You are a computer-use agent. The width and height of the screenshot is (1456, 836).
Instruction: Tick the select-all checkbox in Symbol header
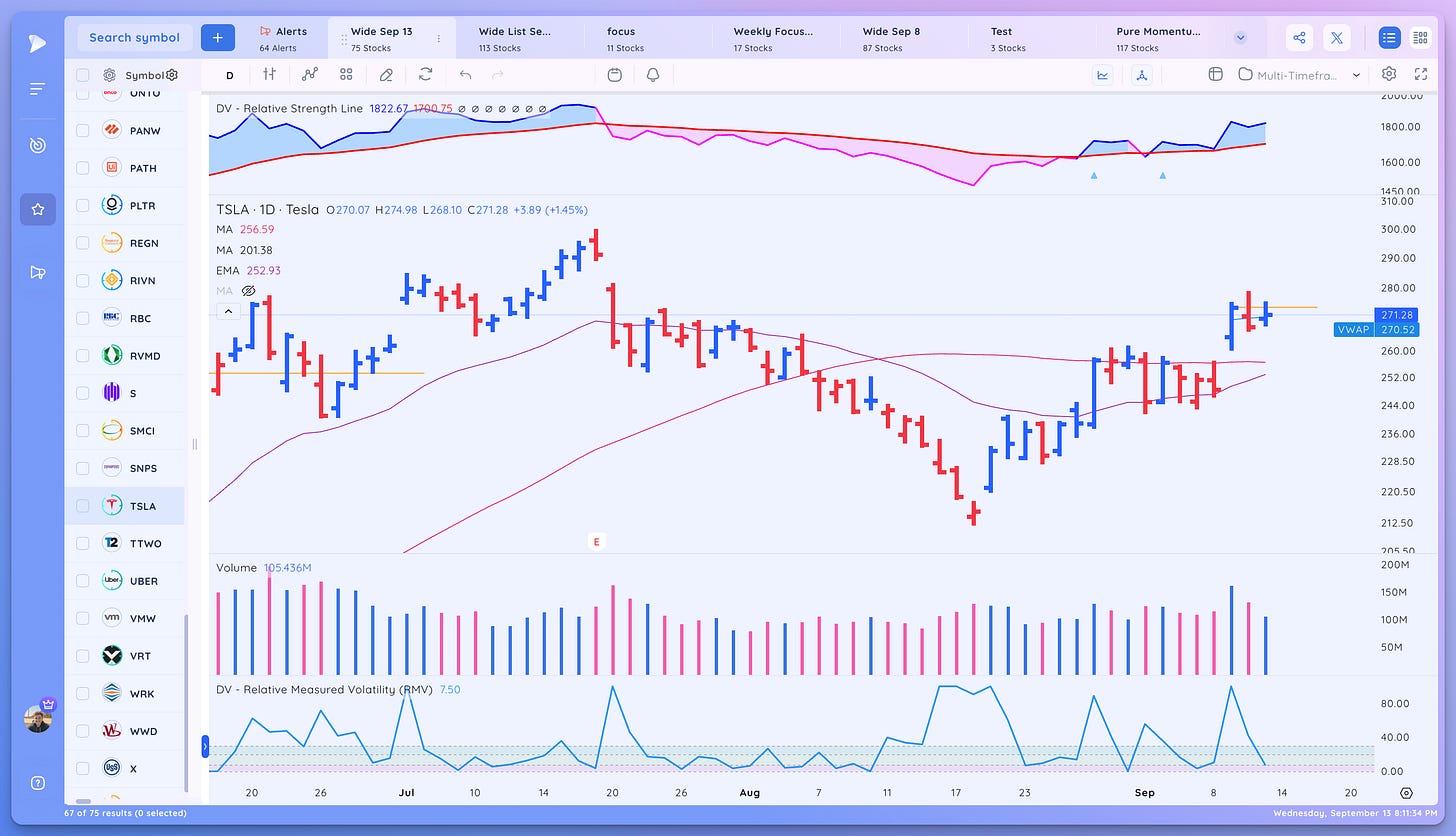coord(82,75)
